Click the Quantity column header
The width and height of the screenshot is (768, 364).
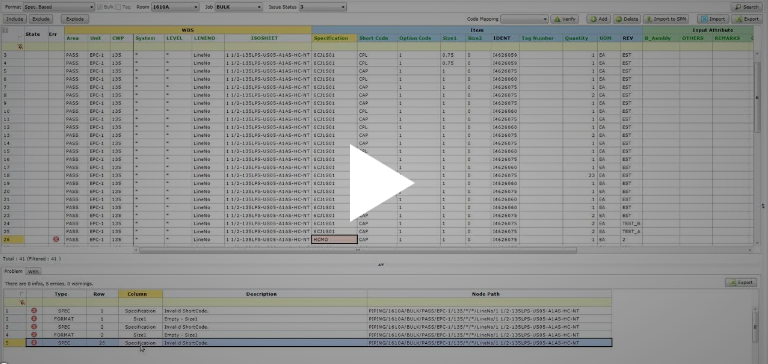579,38
